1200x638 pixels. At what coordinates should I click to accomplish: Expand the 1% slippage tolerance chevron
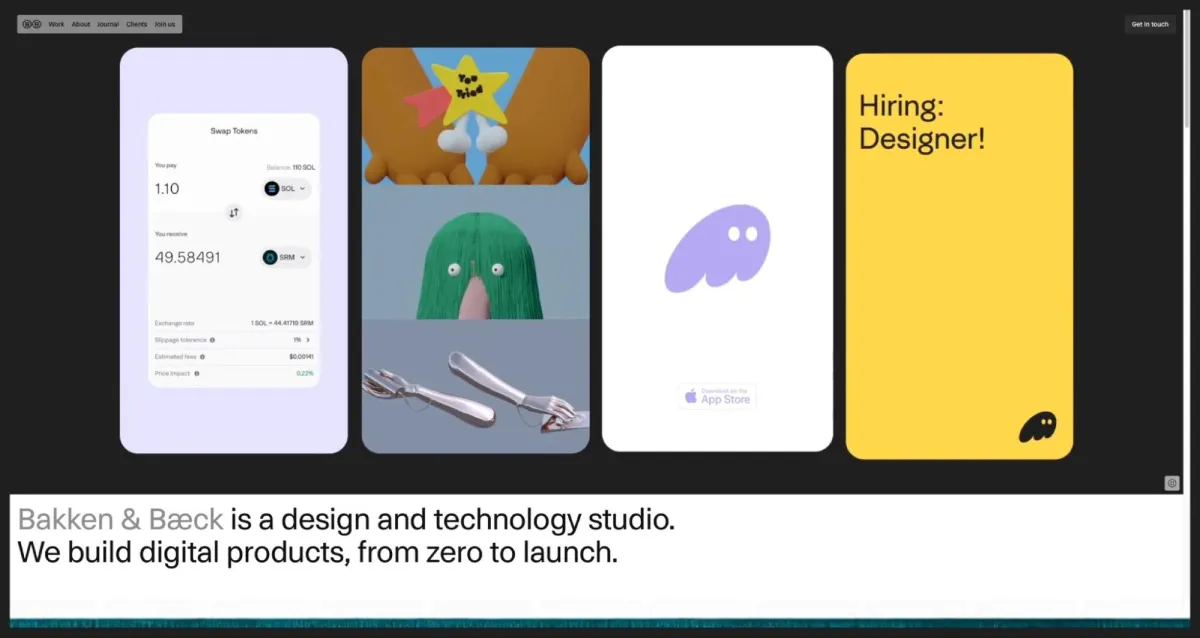(x=308, y=340)
